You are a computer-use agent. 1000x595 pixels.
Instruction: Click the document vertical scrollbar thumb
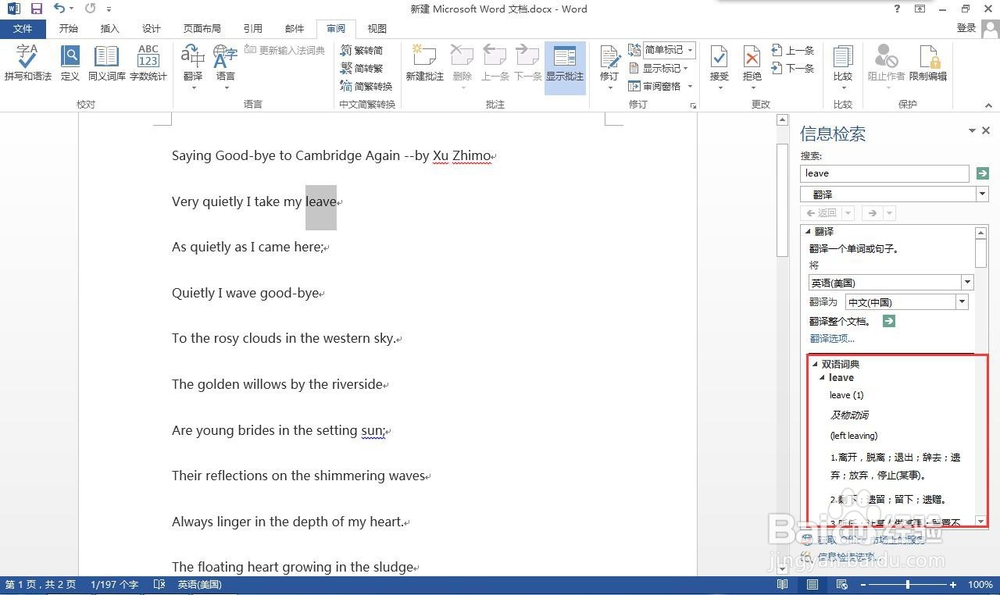click(x=783, y=200)
